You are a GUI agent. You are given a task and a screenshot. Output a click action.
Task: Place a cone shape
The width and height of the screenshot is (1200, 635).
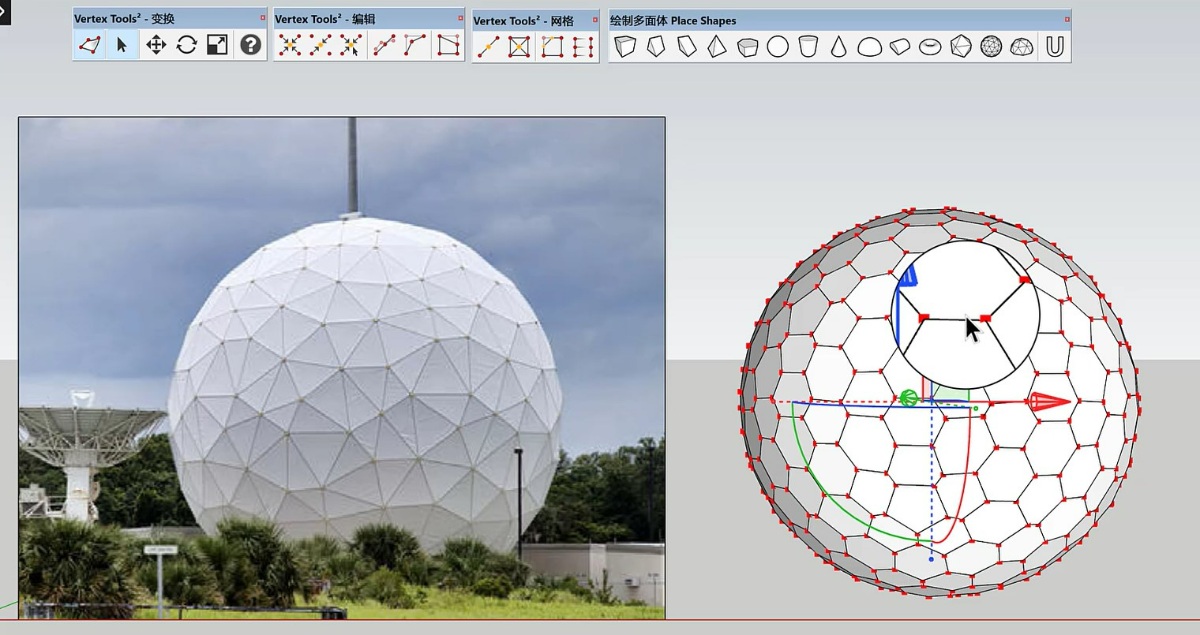point(839,46)
